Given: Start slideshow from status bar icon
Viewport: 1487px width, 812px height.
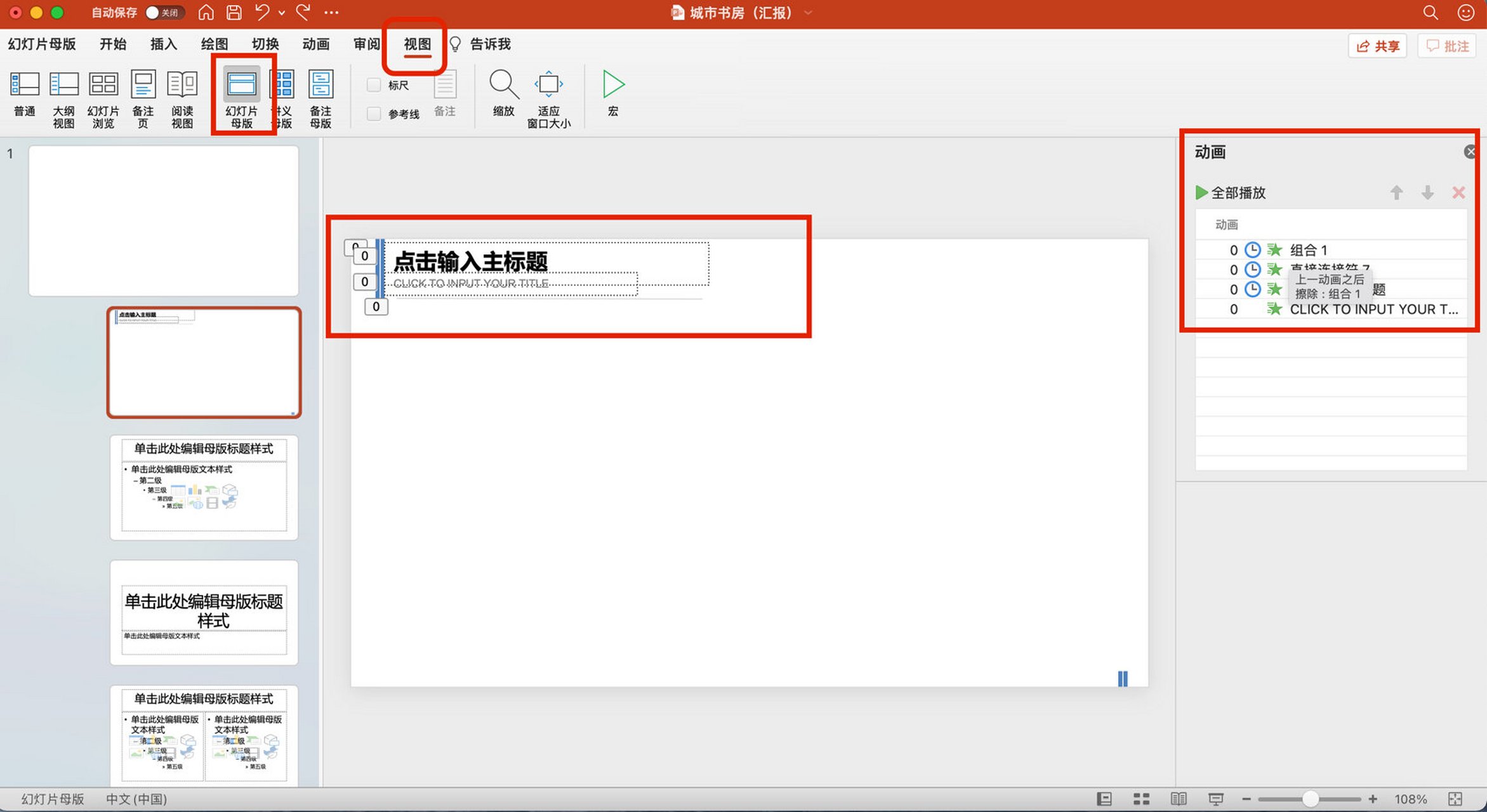Looking at the screenshot, I should click(1216, 799).
